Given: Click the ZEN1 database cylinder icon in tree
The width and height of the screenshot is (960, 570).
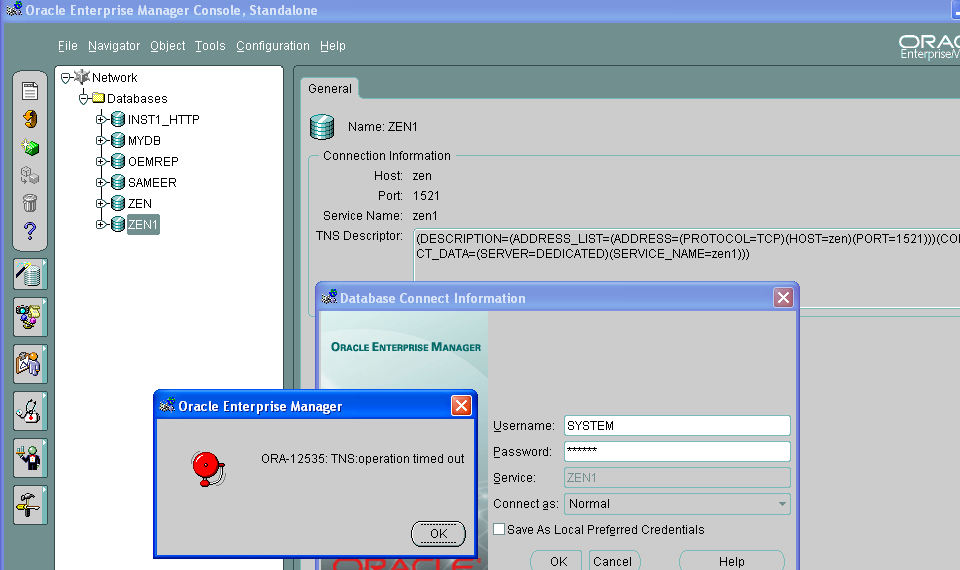Looking at the screenshot, I should coord(118,224).
